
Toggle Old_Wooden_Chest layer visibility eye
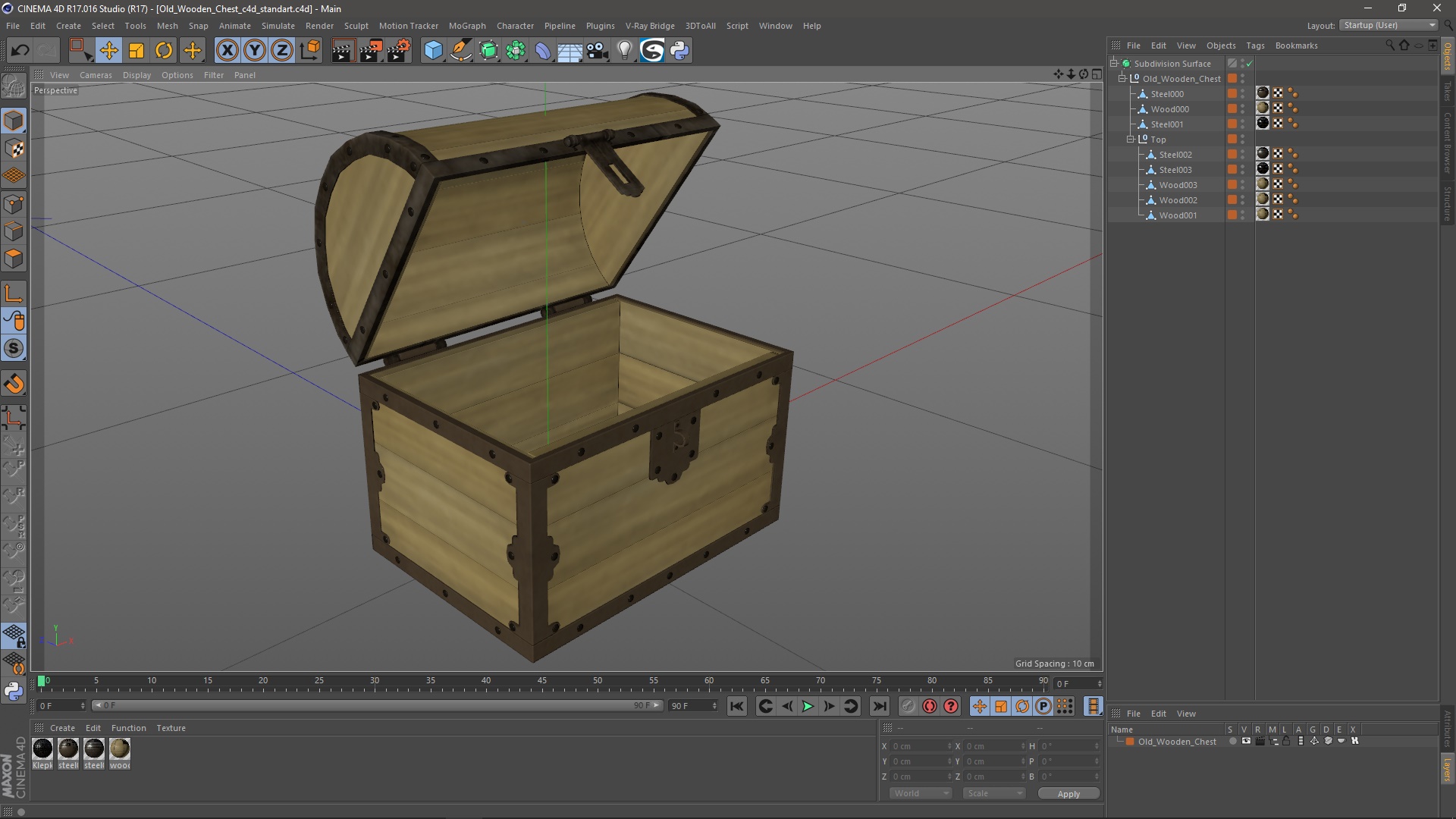tap(1246, 741)
